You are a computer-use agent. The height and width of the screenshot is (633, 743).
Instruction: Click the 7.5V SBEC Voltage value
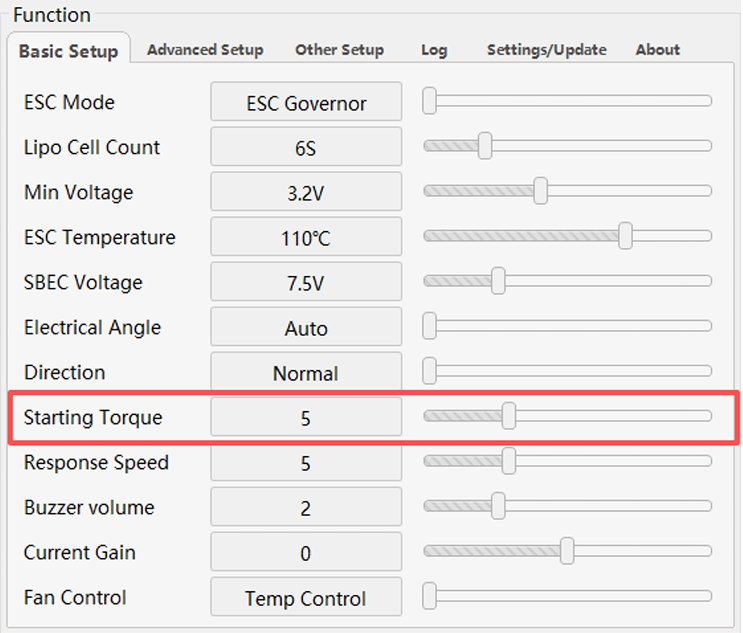306,283
